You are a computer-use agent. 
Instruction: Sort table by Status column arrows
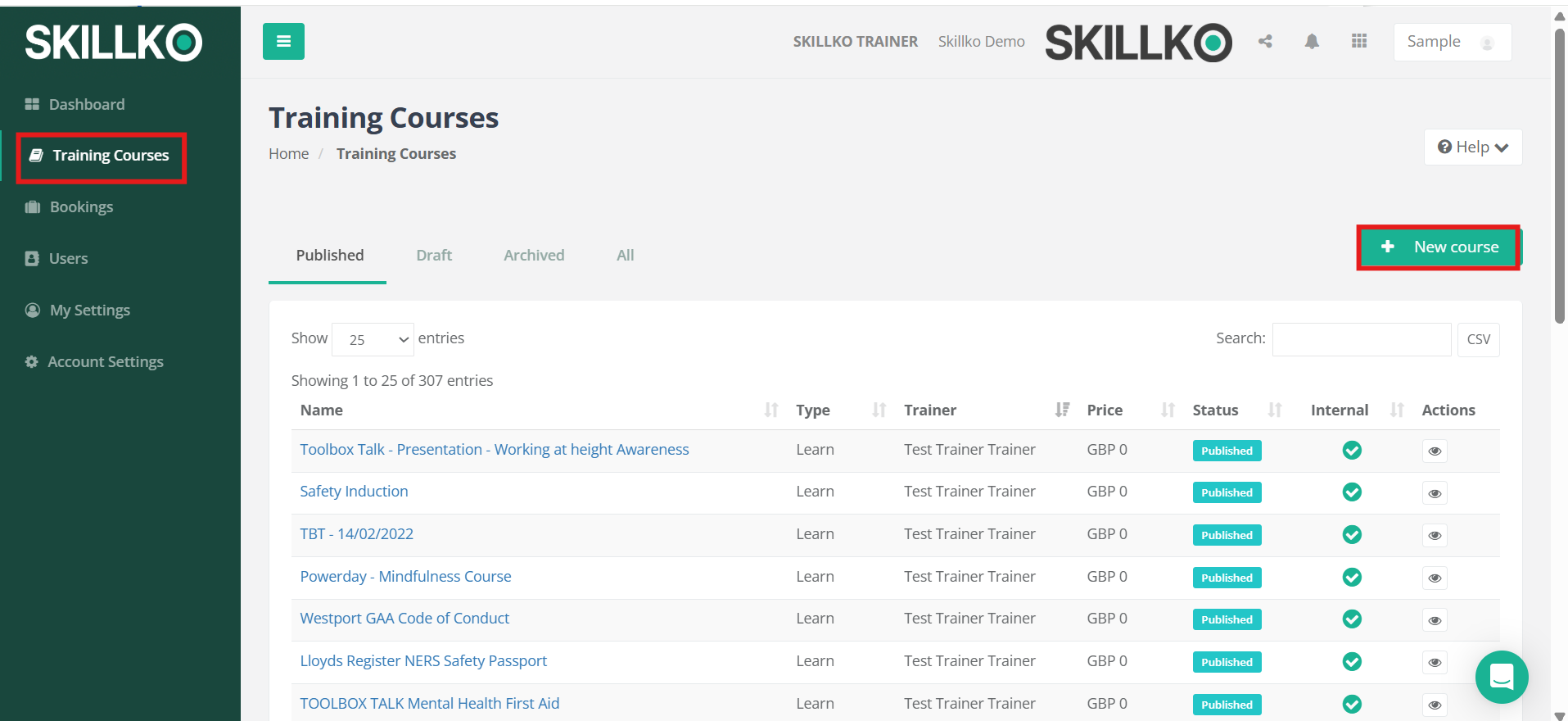[x=1274, y=410]
